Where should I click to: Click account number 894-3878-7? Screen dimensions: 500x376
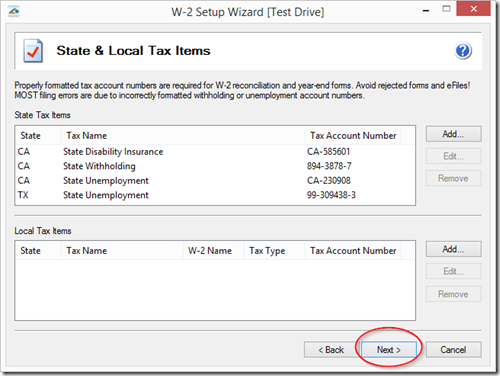click(x=329, y=166)
